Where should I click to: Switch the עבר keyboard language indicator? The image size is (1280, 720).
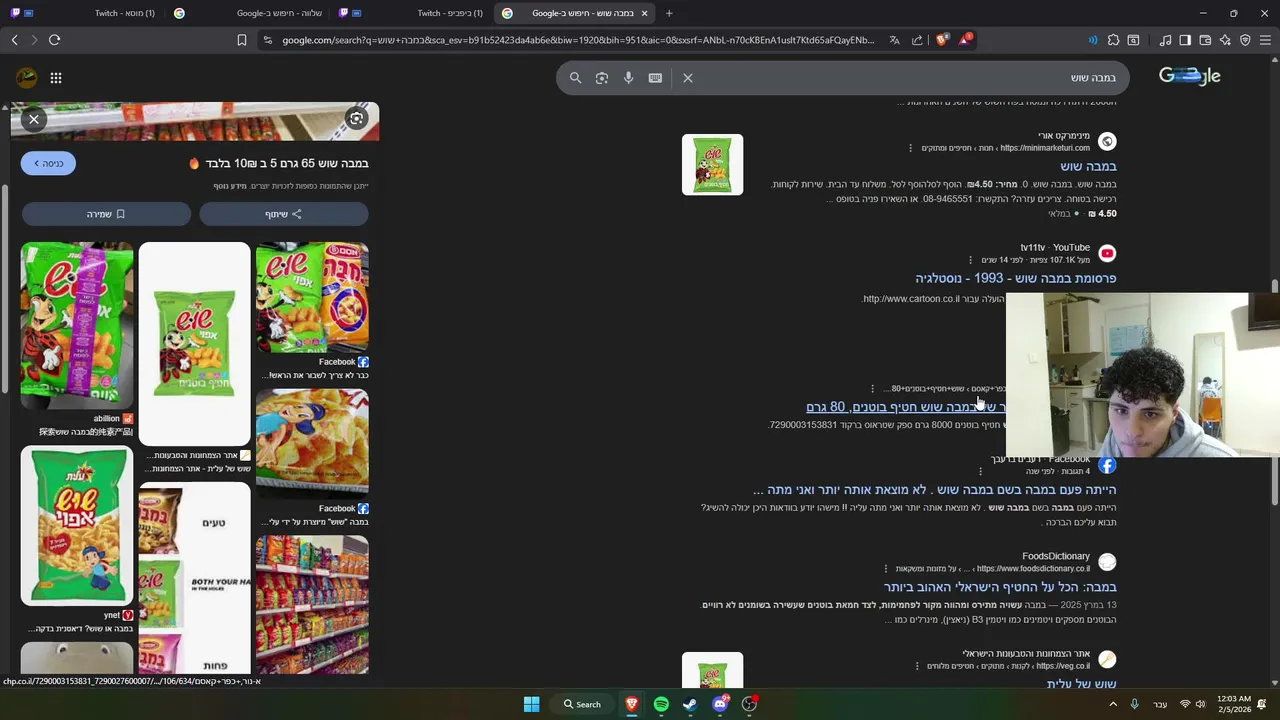click(x=1160, y=704)
